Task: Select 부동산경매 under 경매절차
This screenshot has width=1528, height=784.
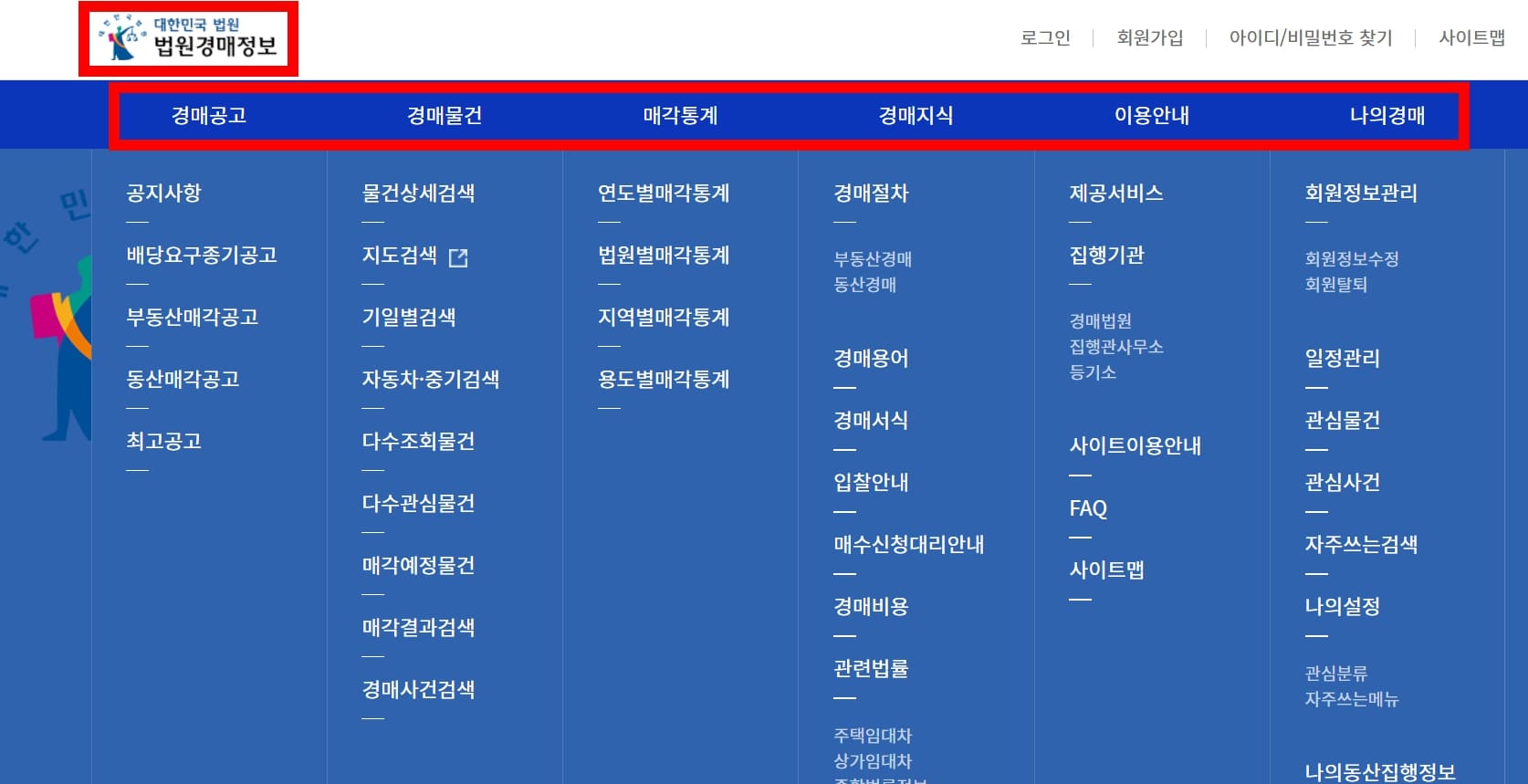Action: (873, 259)
